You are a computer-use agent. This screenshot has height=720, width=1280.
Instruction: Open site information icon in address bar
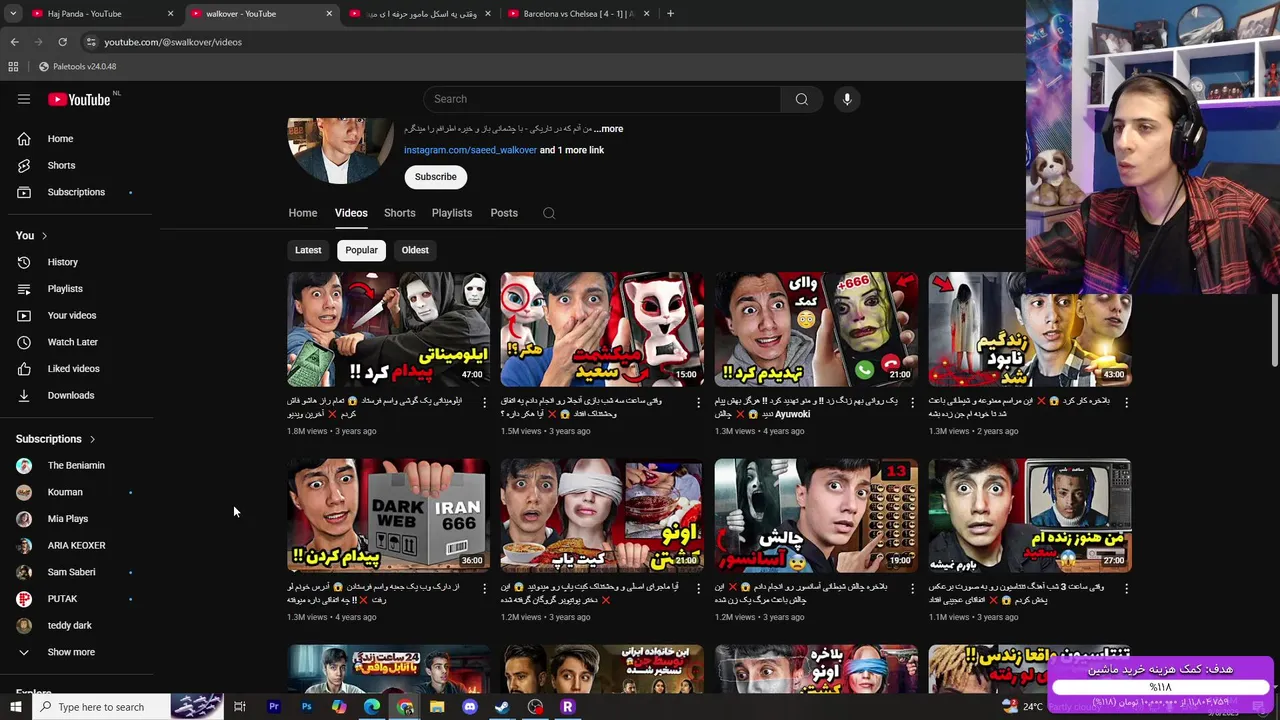[91, 42]
